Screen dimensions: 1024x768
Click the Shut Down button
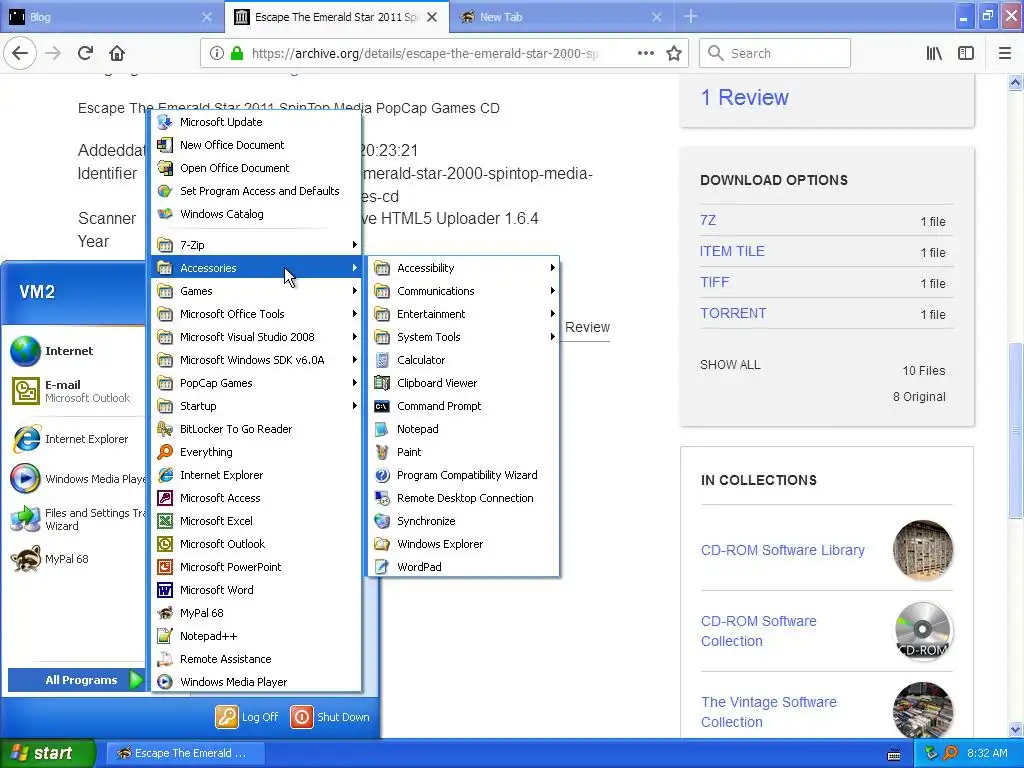point(330,717)
